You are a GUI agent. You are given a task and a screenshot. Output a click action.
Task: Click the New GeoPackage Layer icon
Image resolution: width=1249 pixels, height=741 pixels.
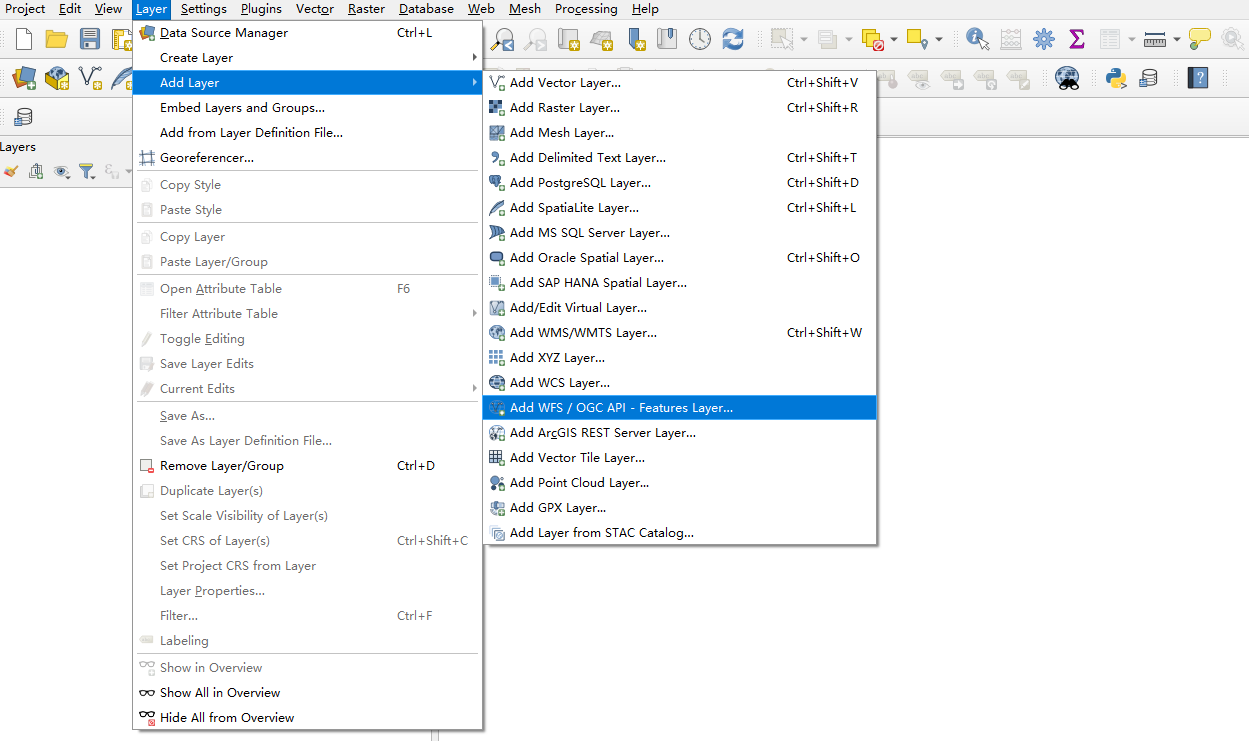tap(57, 77)
